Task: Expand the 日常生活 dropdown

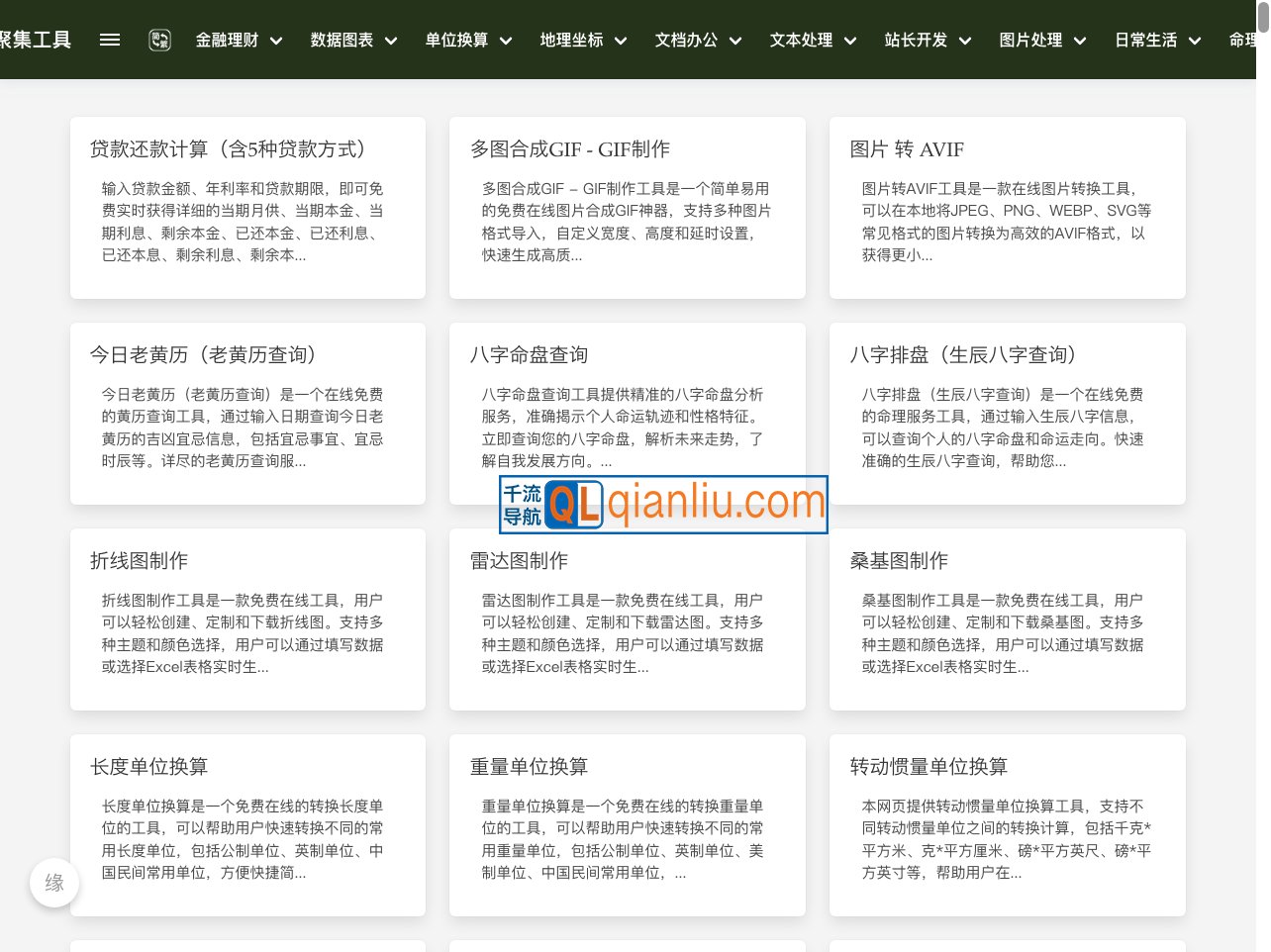Action: coord(1156,40)
